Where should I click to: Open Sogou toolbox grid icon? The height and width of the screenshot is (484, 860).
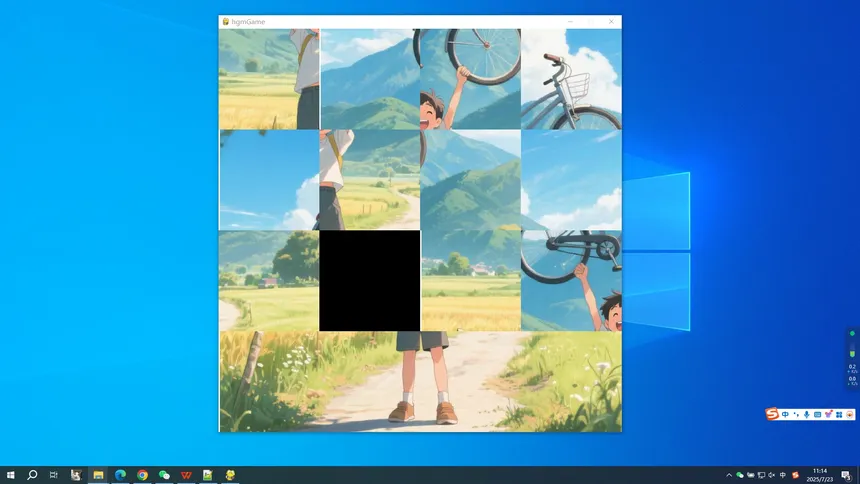pyautogui.click(x=839, y=414)
